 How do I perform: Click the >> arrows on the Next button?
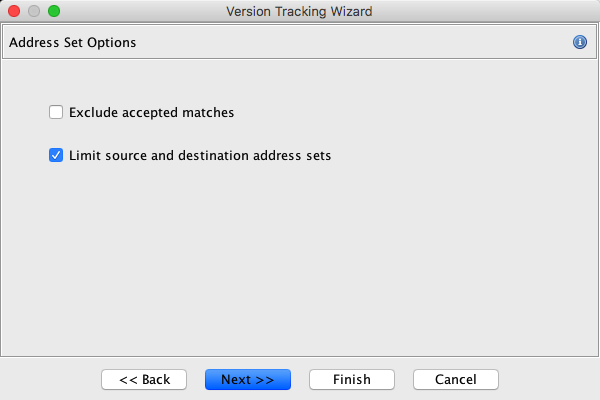point(265,379)
